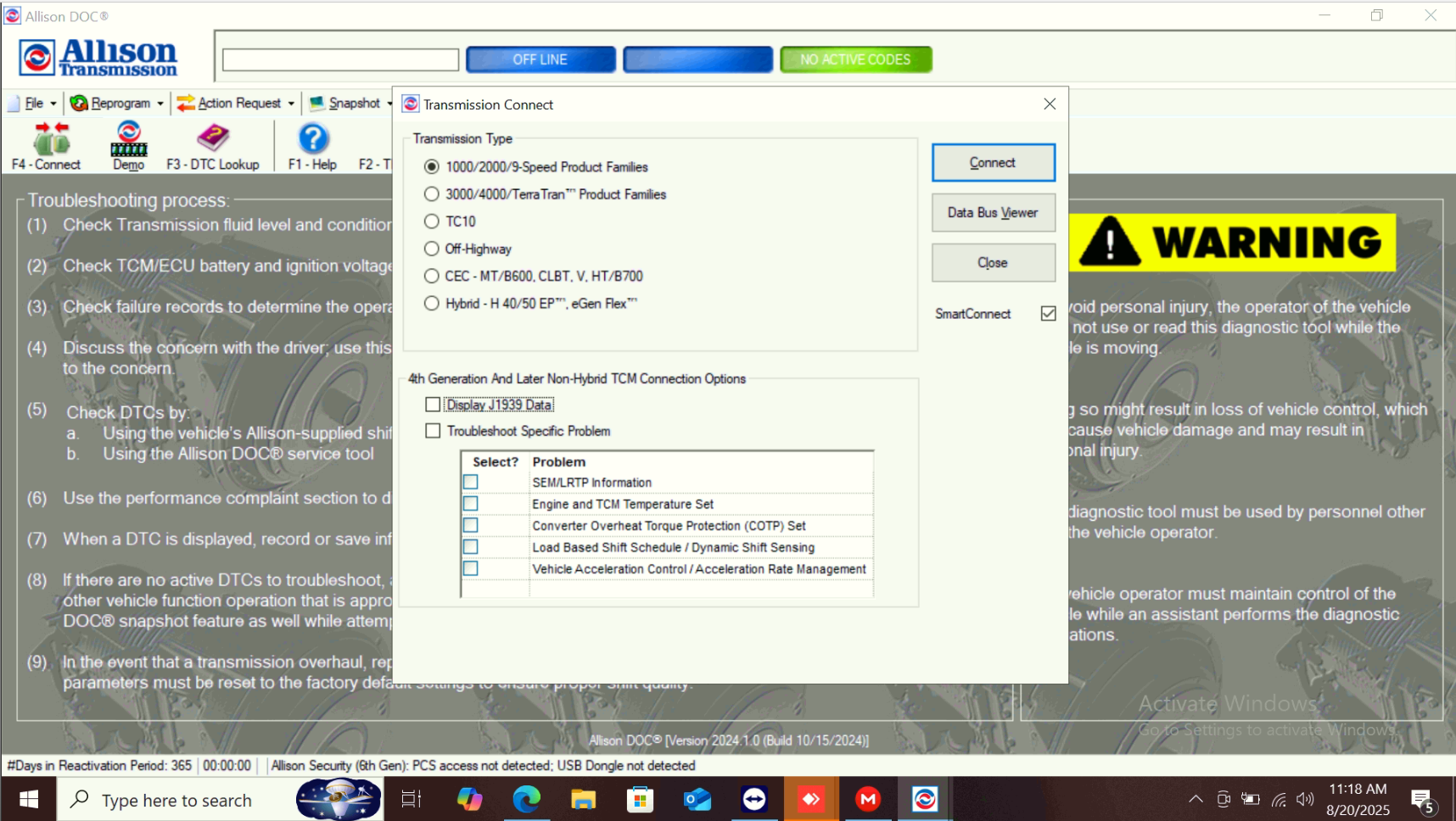The height and width of the screenshot is (821, 1456).
Task: Check Load Based Shift Schedule box
Action: click(471, 547)
